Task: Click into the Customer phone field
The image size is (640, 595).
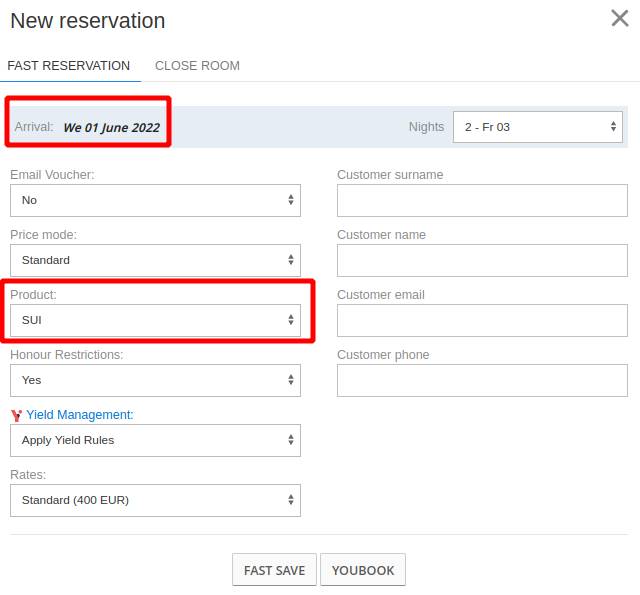Action: coord(482,380)
